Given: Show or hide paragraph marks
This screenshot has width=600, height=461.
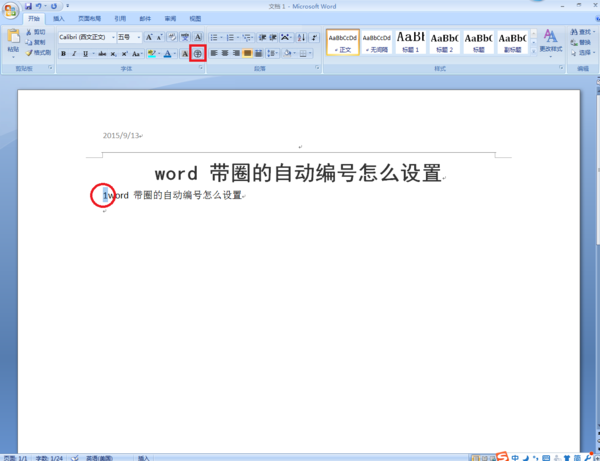Looking at the screenshot, I should coord(314,37).
